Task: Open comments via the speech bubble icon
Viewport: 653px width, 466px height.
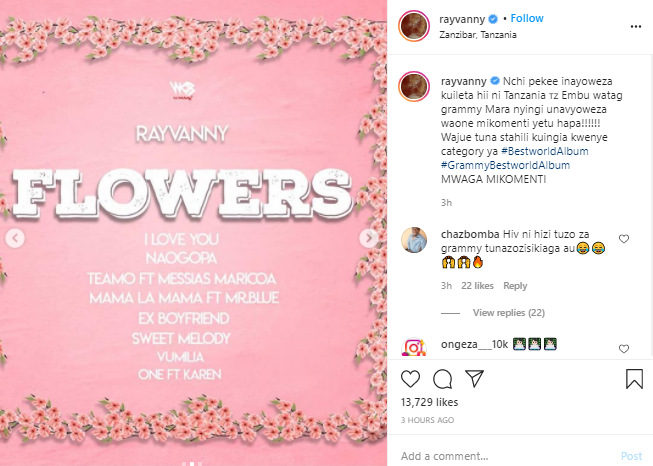Action: click(443, 379)
